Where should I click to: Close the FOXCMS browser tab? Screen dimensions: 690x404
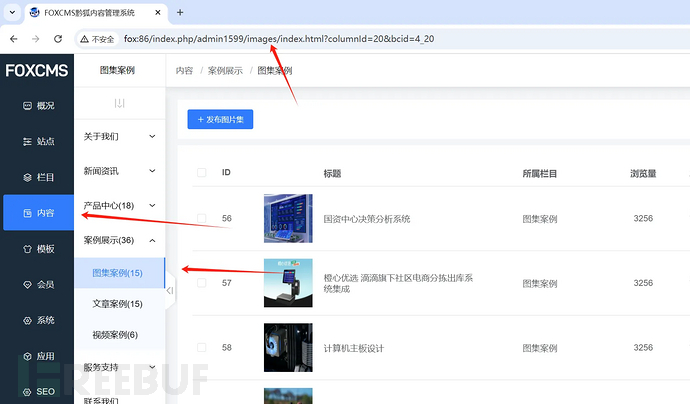158,12
